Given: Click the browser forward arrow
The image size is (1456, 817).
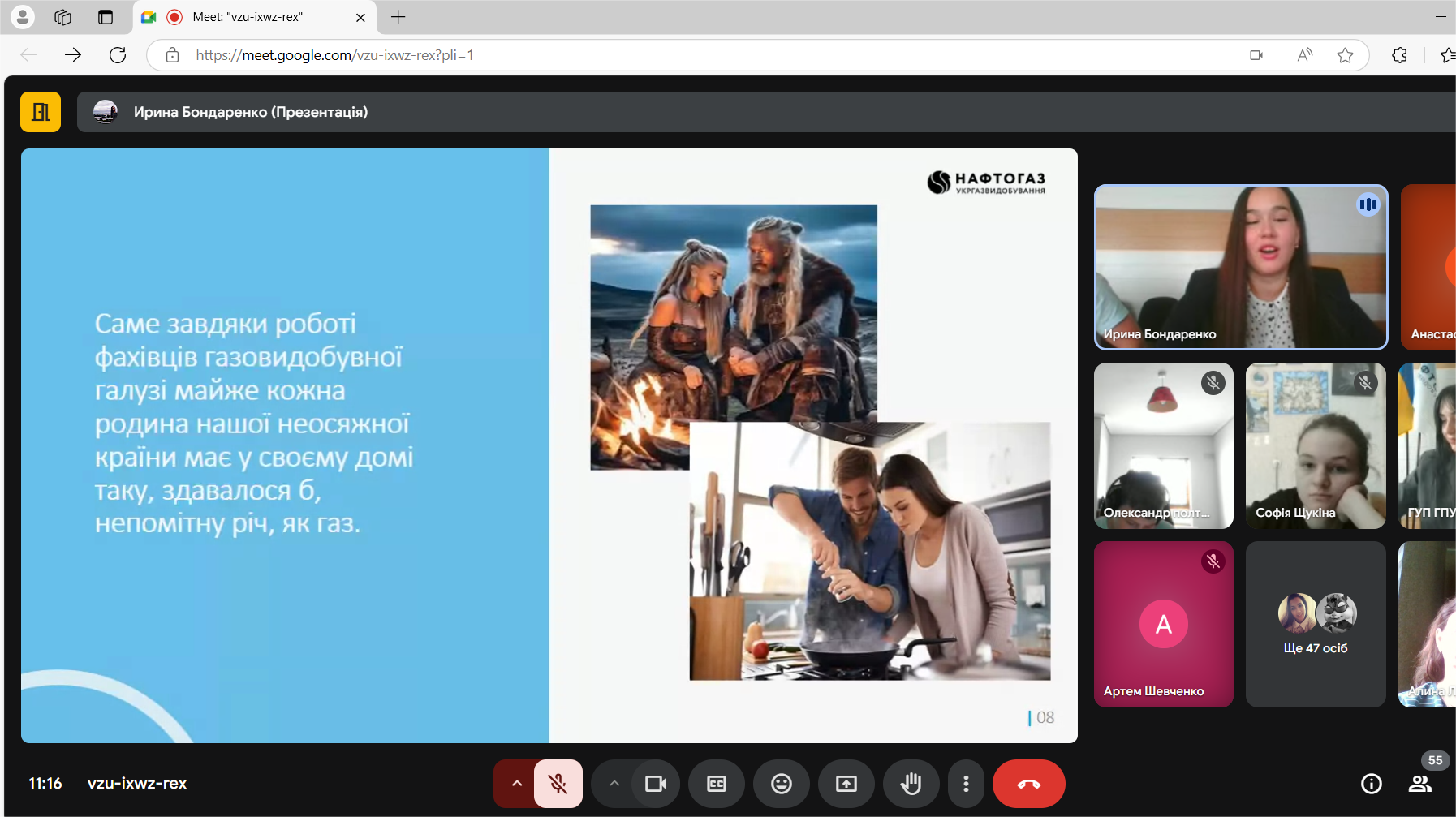Looking at the screenshot, I should click(73, 55).
